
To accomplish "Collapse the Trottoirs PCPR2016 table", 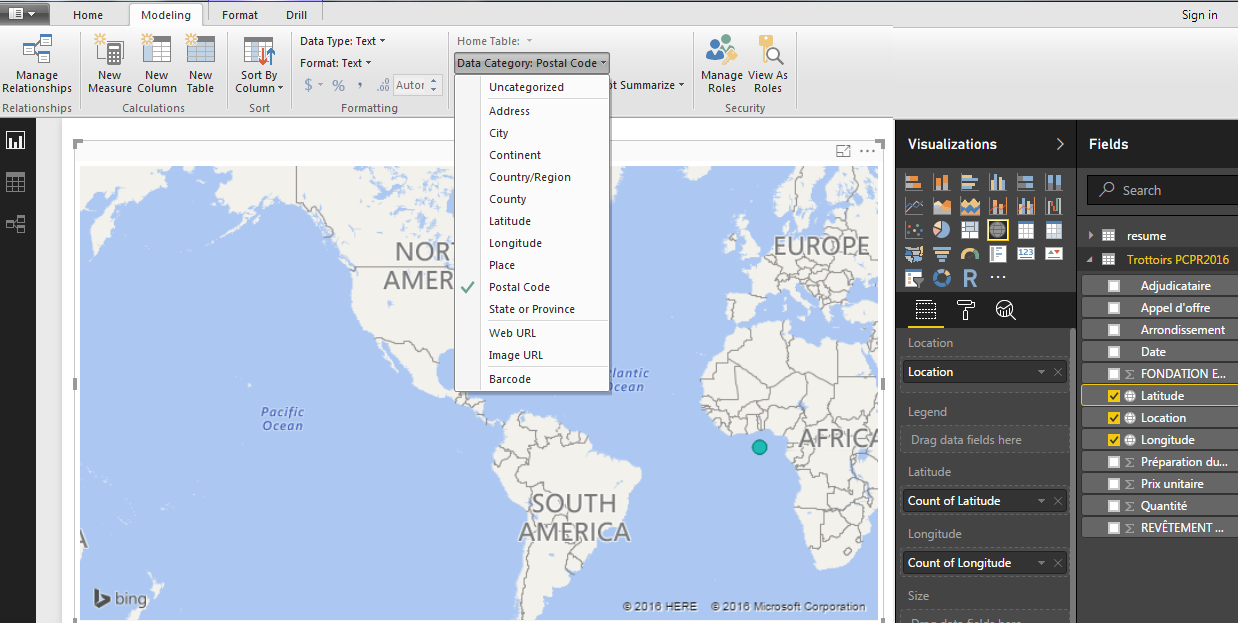I will [x=1091, y=259].
